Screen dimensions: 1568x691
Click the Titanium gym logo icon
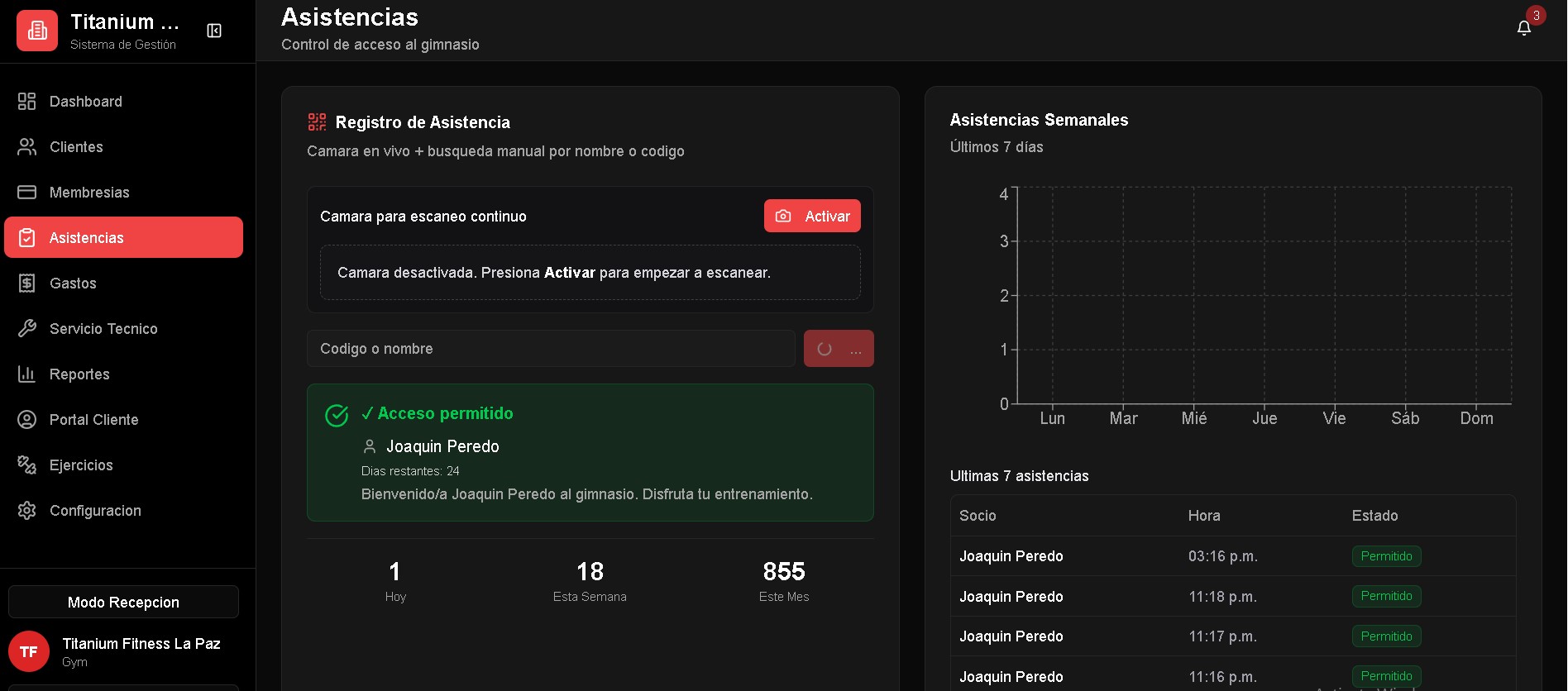coord(37,31)
